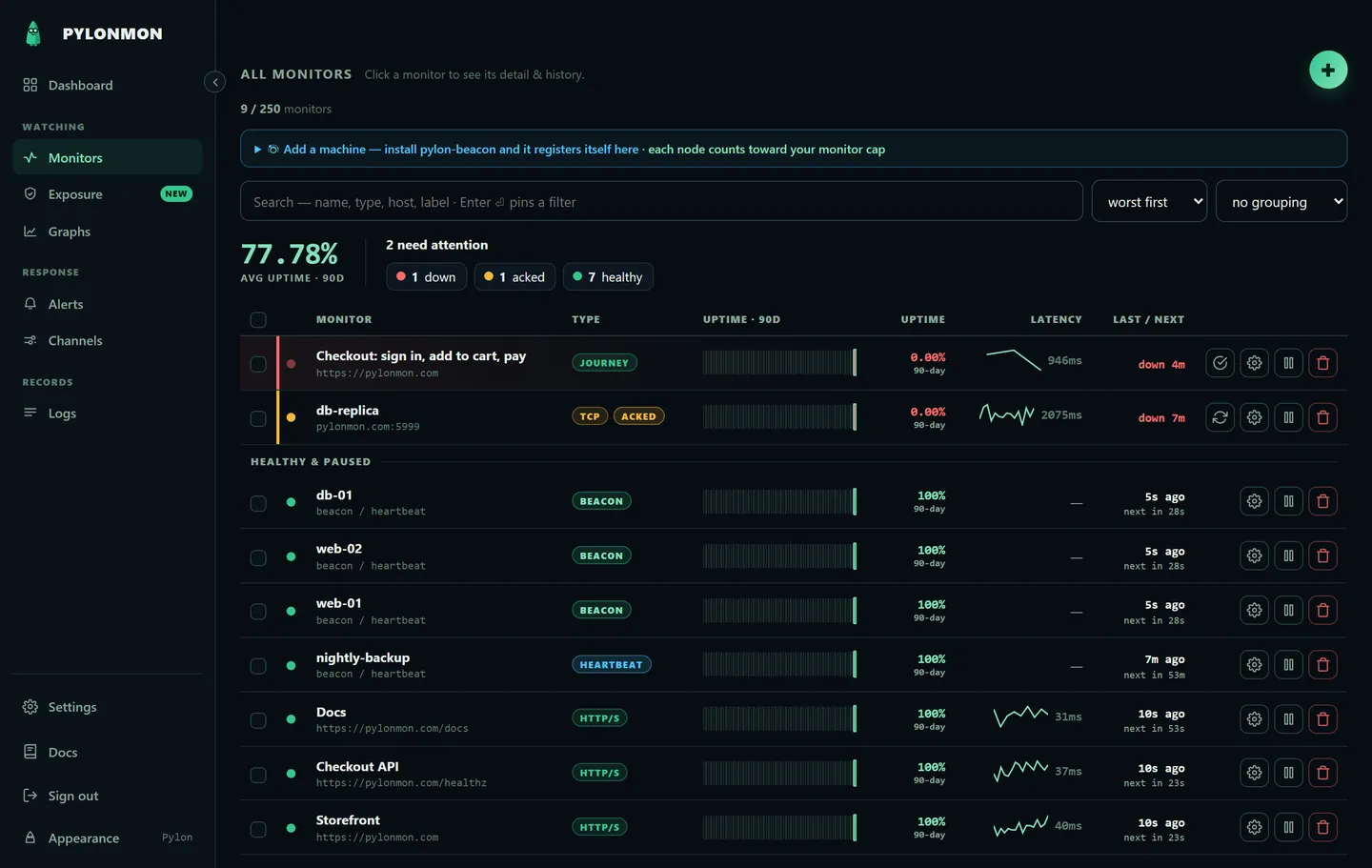Filter by the '1 down' chip
Viewport: 1372px width, 868px height.
[x=427, y=277]
